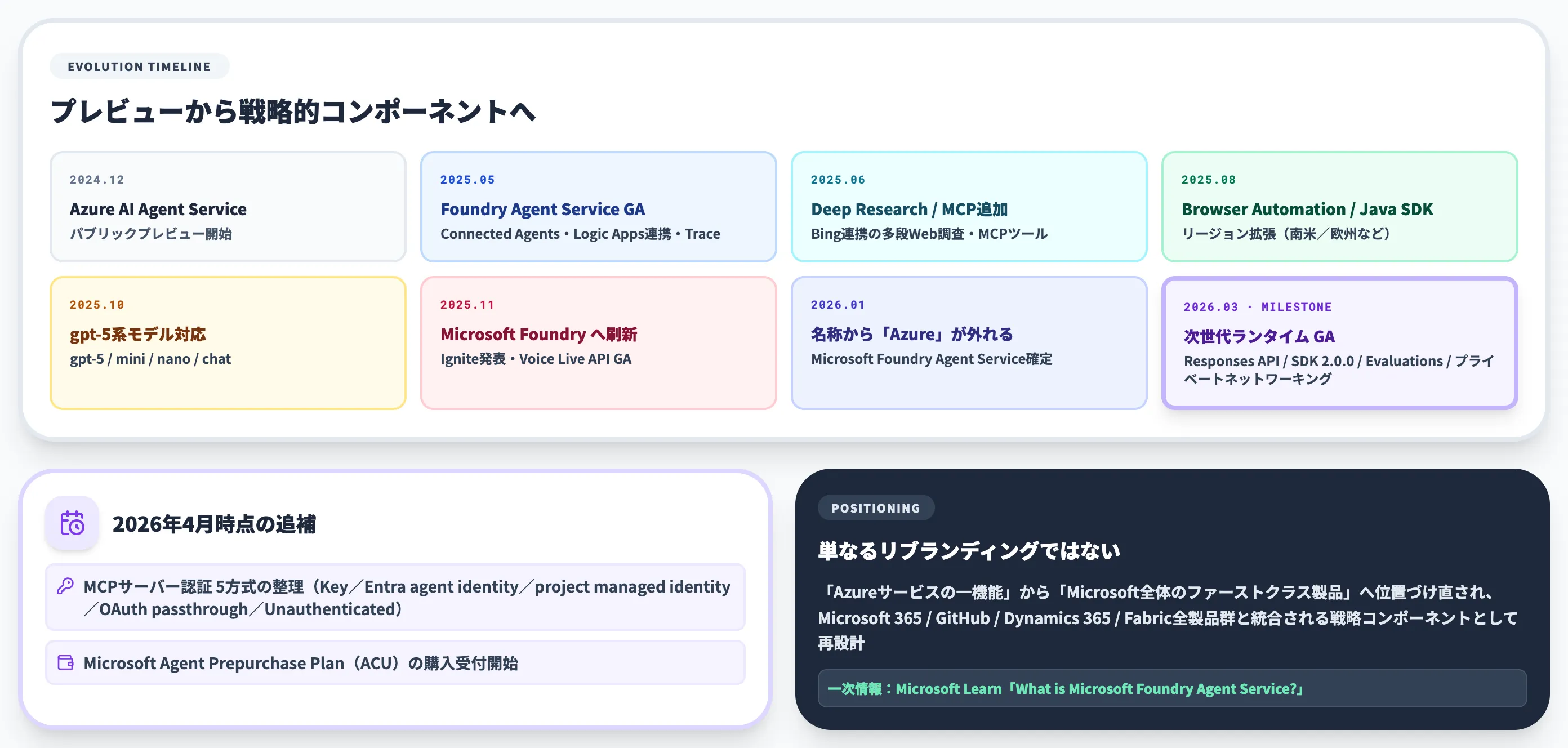Click the text gpt-5 / mini / nano / chat

150,359
